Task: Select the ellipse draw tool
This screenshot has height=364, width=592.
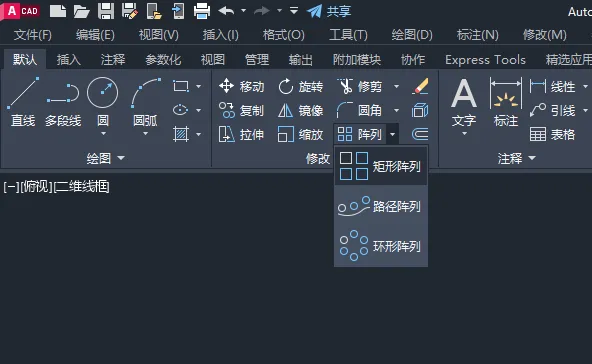Action: click(181, 110)
